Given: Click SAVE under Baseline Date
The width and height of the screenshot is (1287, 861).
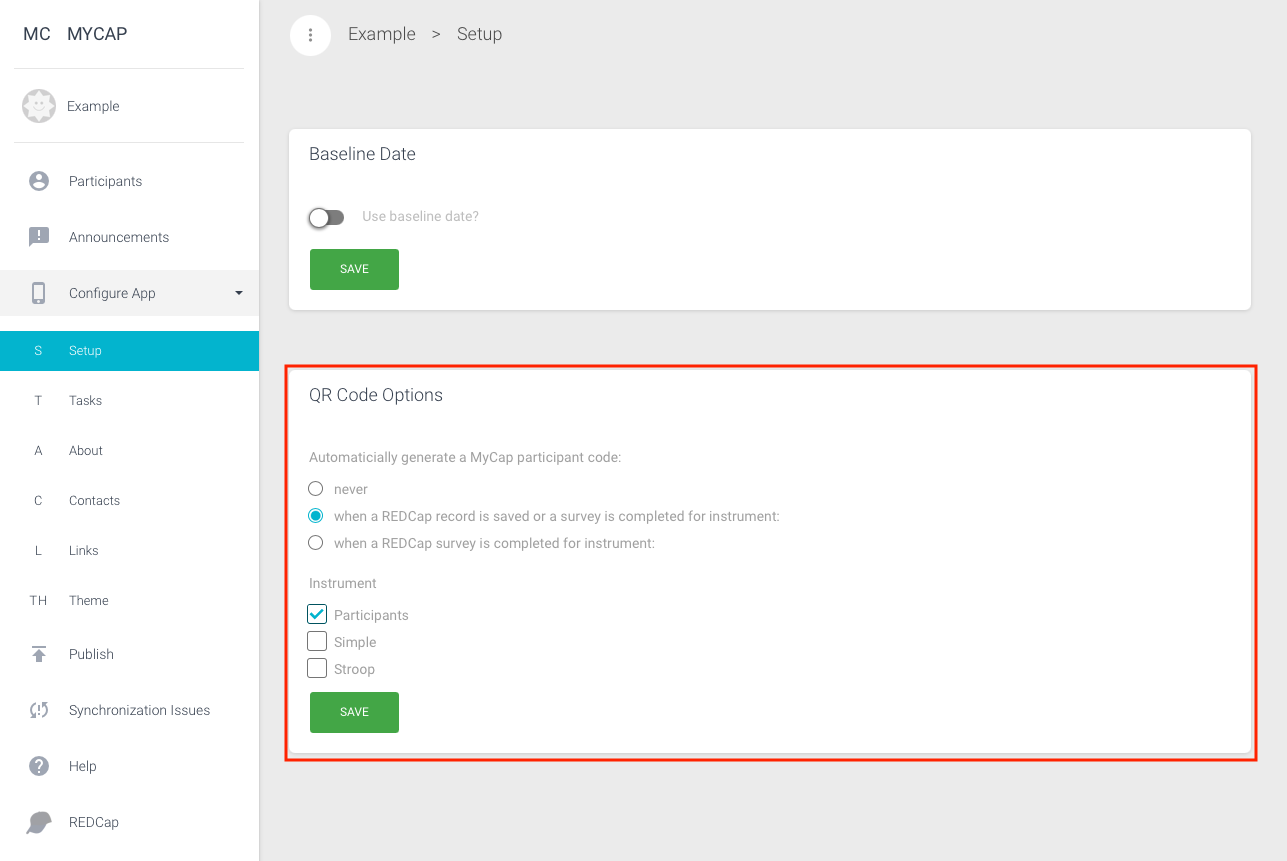Looking at the screenshot, I should pos(354,269).
